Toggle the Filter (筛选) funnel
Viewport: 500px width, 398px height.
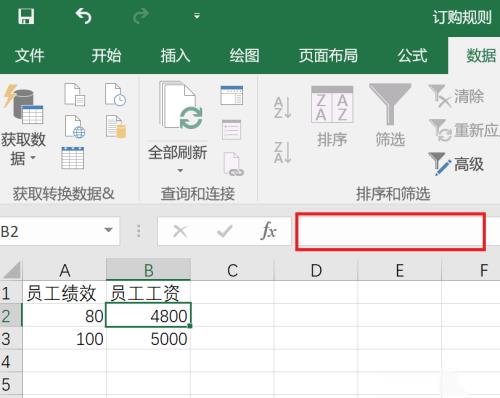390,104
